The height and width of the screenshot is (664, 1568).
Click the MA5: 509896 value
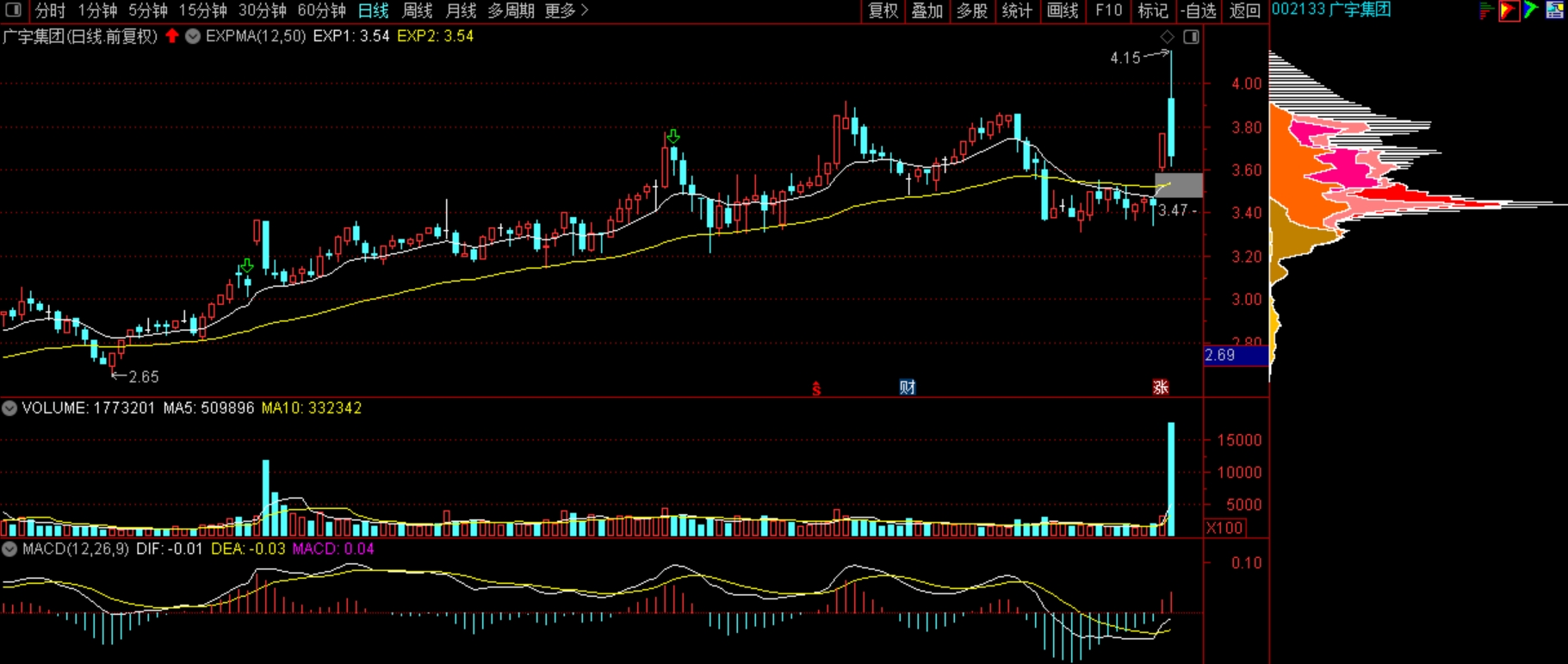tap(208, 408)
